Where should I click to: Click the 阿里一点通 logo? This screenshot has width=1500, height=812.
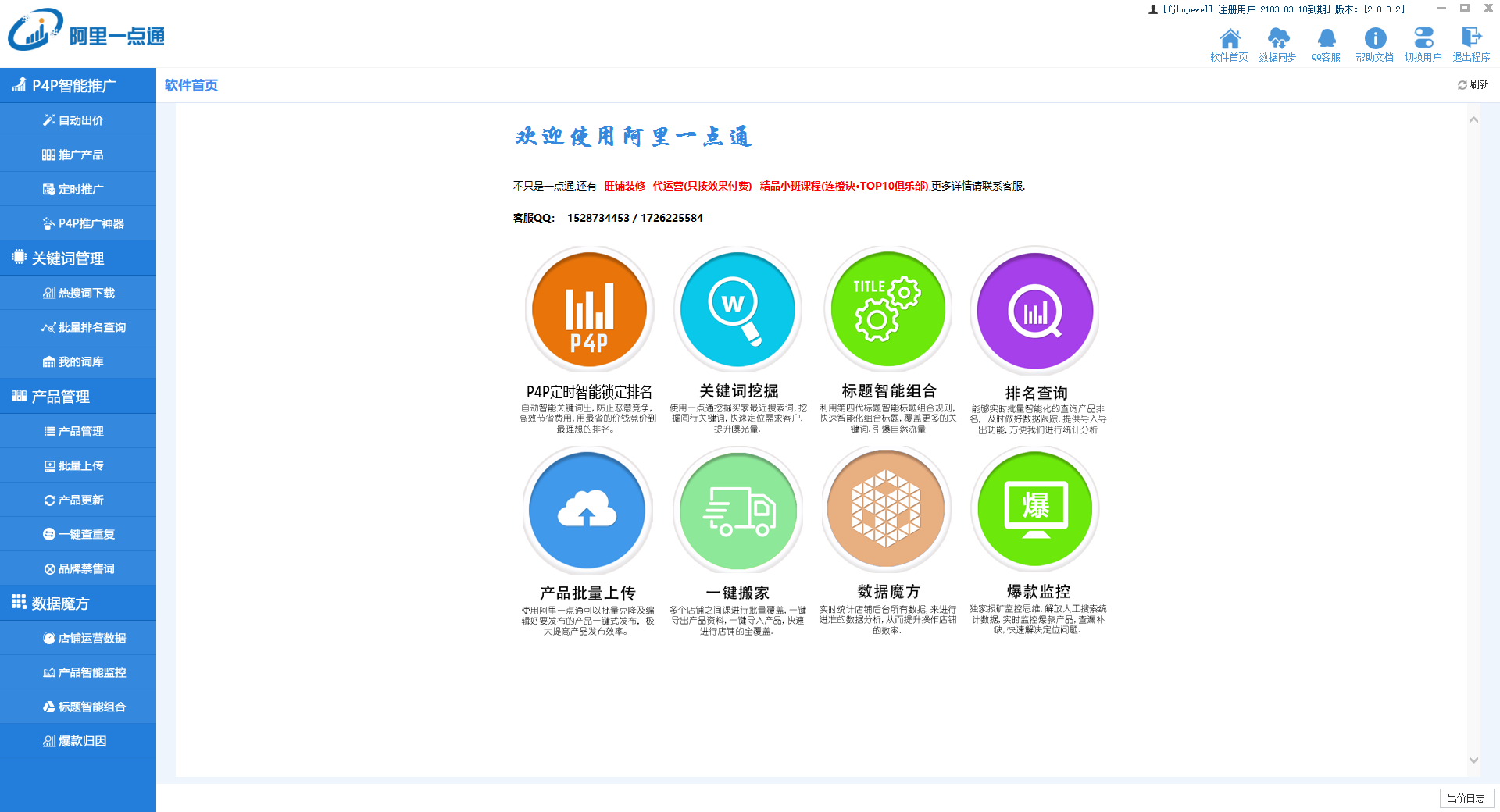(86, 31)
